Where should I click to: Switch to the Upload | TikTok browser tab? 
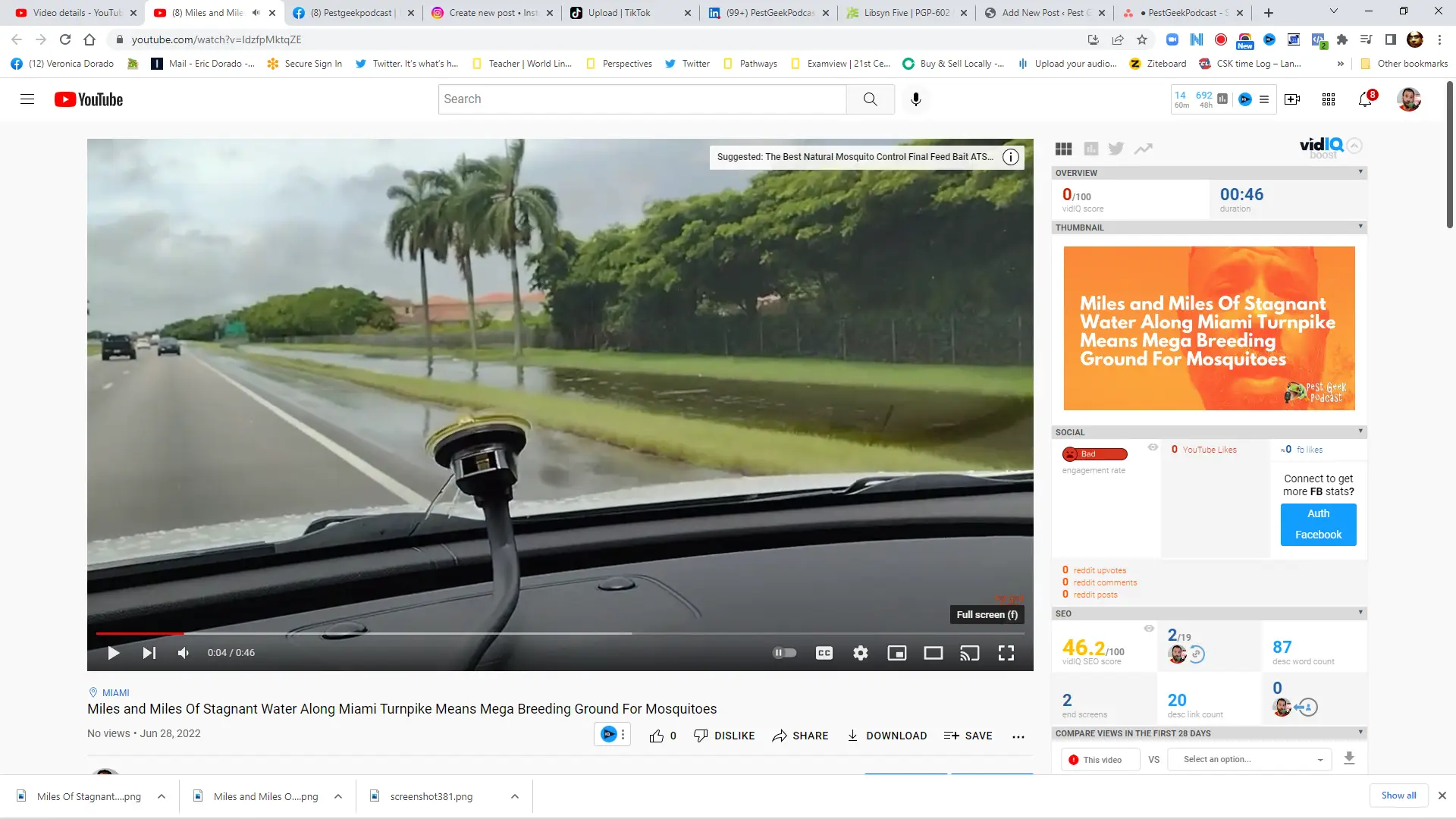point(629,13)
